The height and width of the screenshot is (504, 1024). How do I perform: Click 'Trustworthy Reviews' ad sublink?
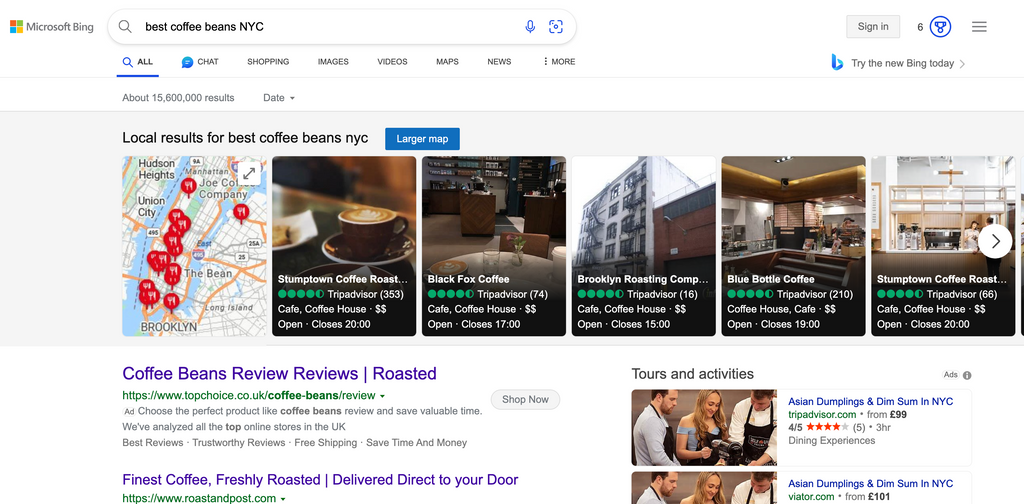[239, 443]
